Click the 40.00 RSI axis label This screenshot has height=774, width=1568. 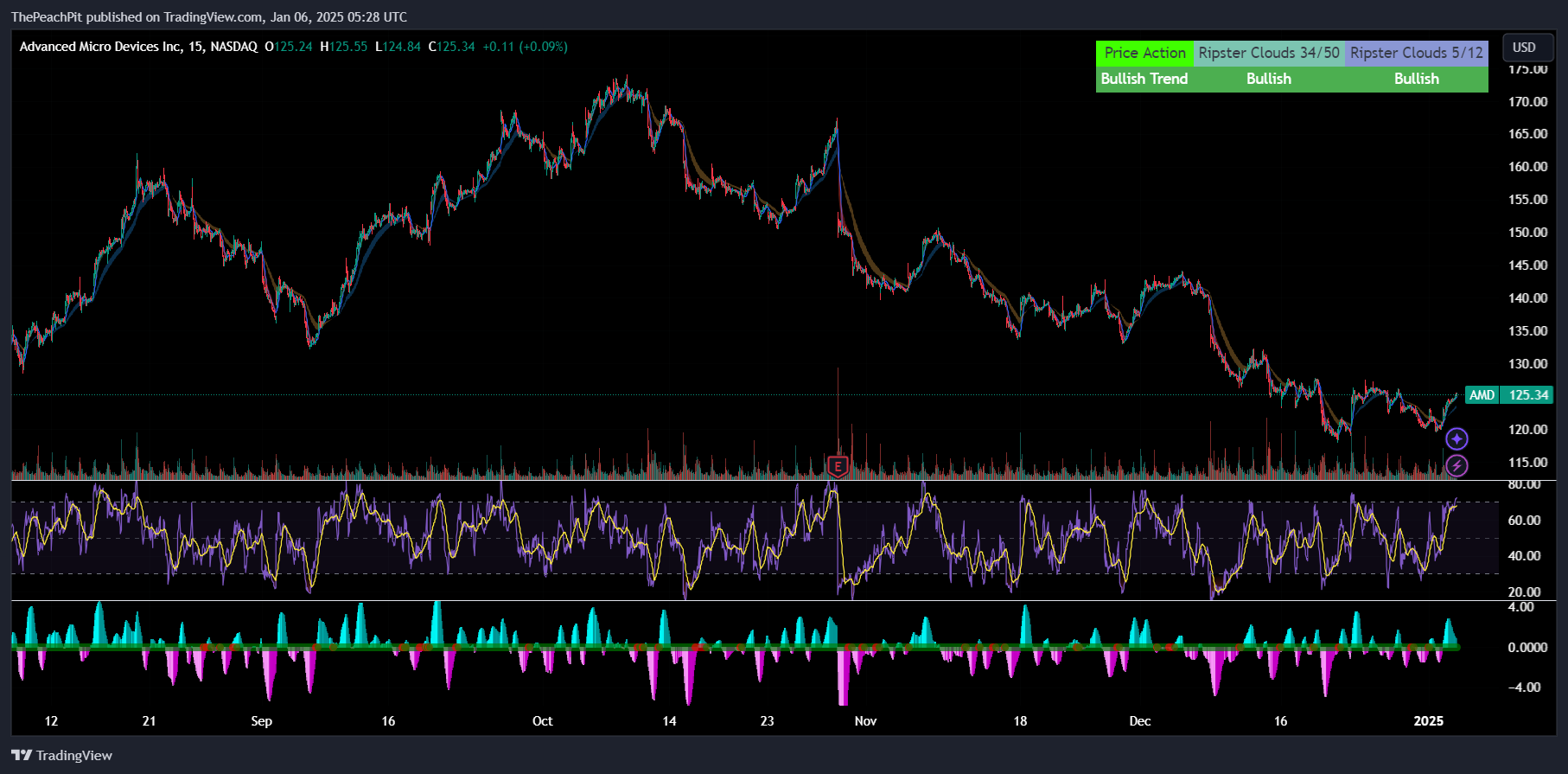click(x=1524, y=556)
